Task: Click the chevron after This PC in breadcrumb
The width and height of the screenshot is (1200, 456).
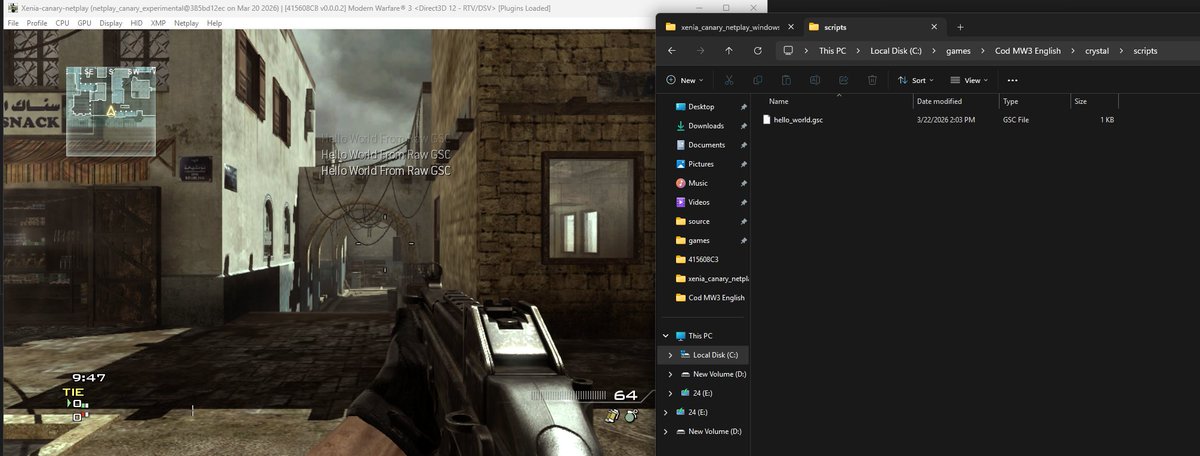Action: click(x=859, y=50)
